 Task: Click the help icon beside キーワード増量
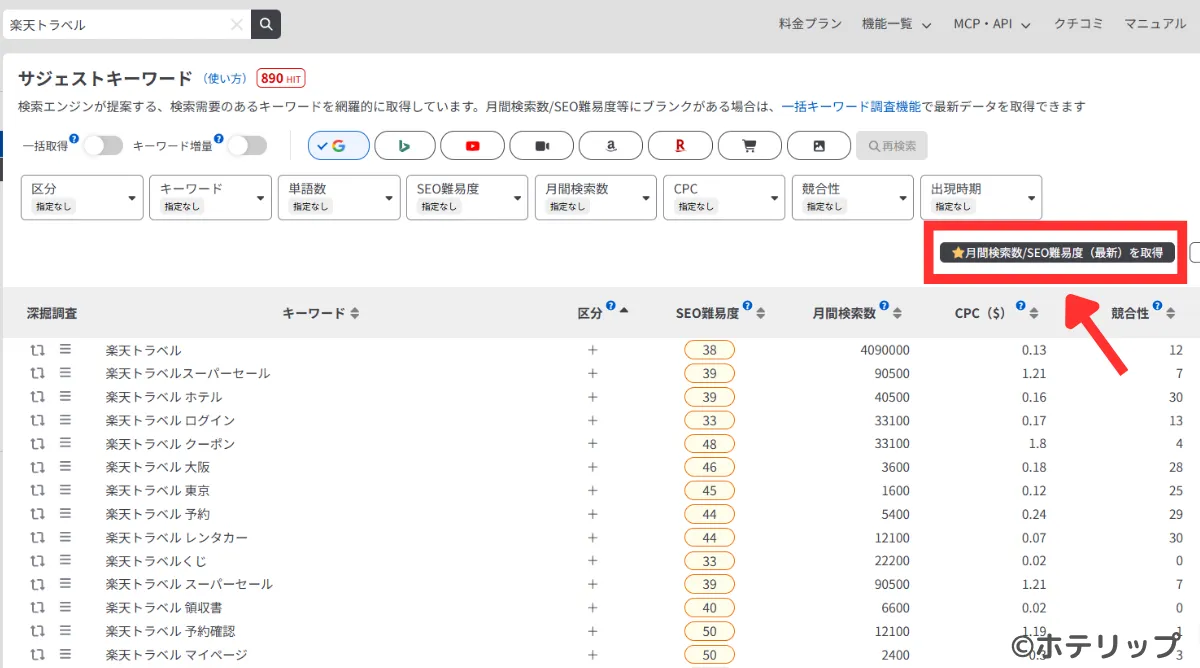(218, 139)
